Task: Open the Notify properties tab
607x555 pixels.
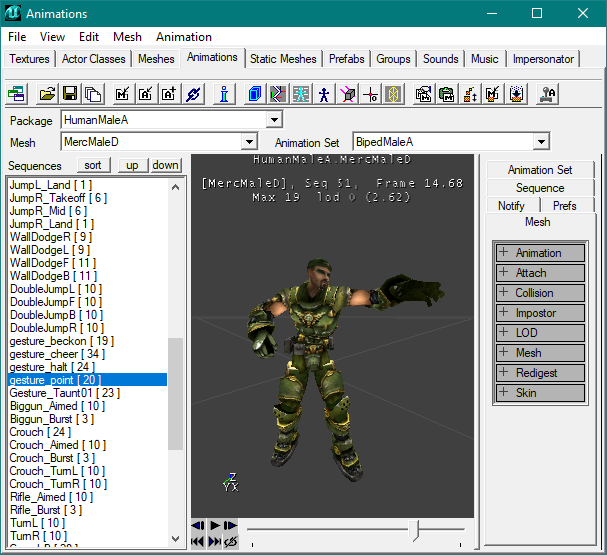Action: [x=511, y=206]
